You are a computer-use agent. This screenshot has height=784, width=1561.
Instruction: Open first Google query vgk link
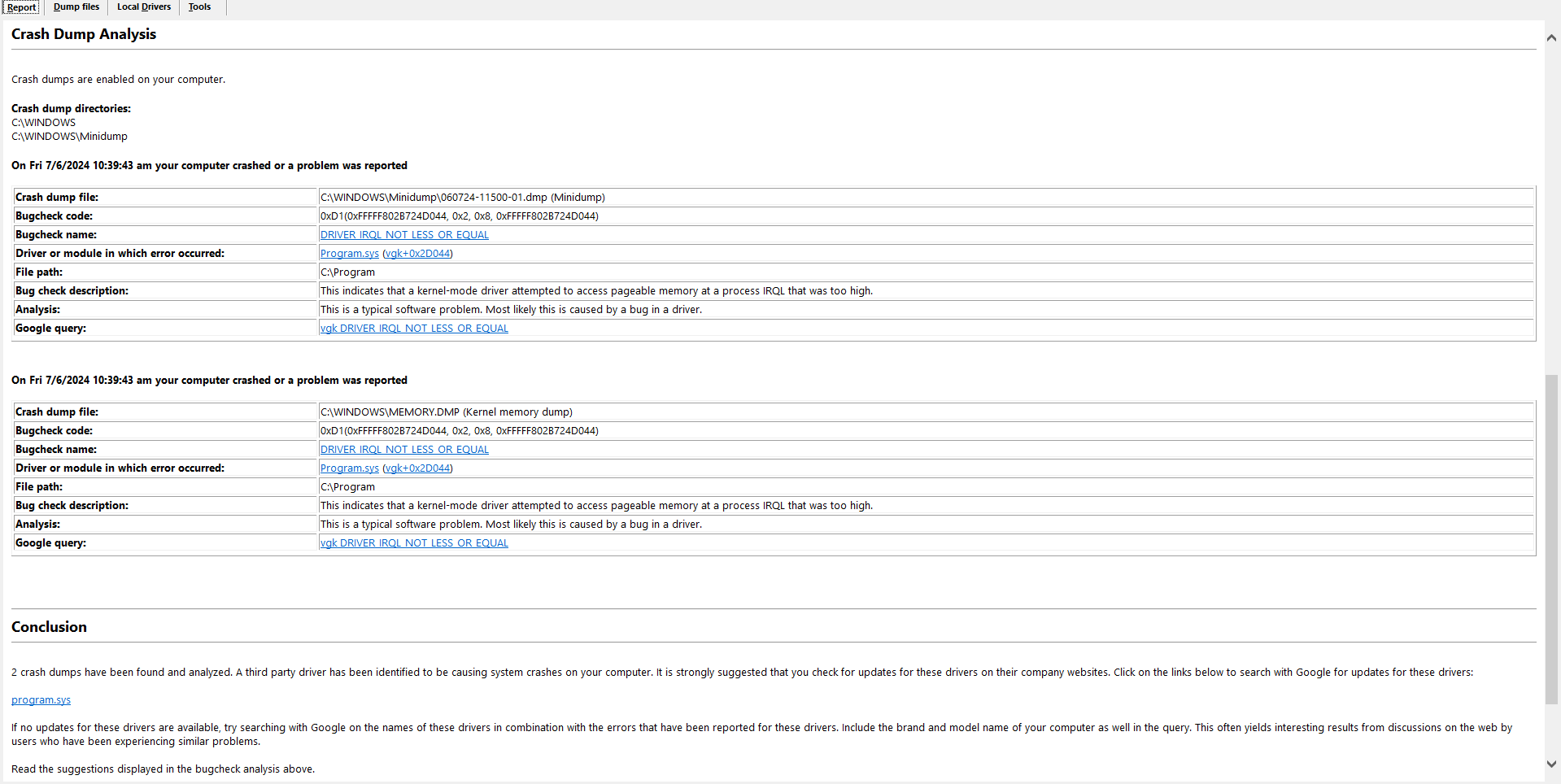414,329
